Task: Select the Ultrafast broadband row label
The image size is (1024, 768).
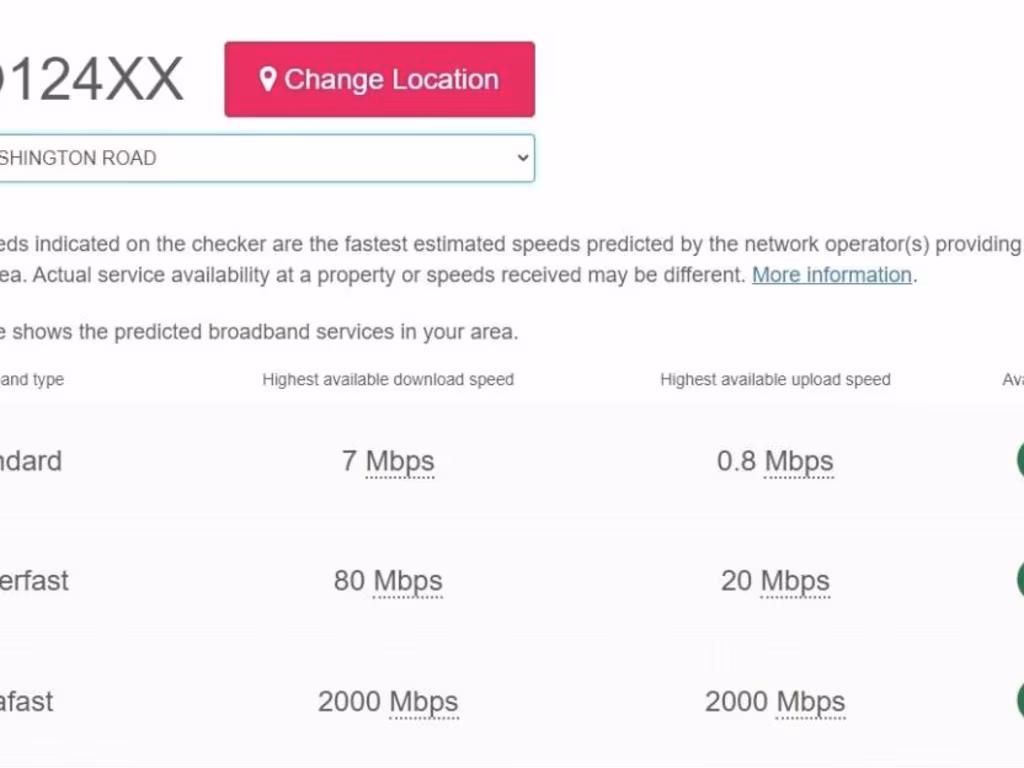Action: pyautogui.click(x=28, y=701)
